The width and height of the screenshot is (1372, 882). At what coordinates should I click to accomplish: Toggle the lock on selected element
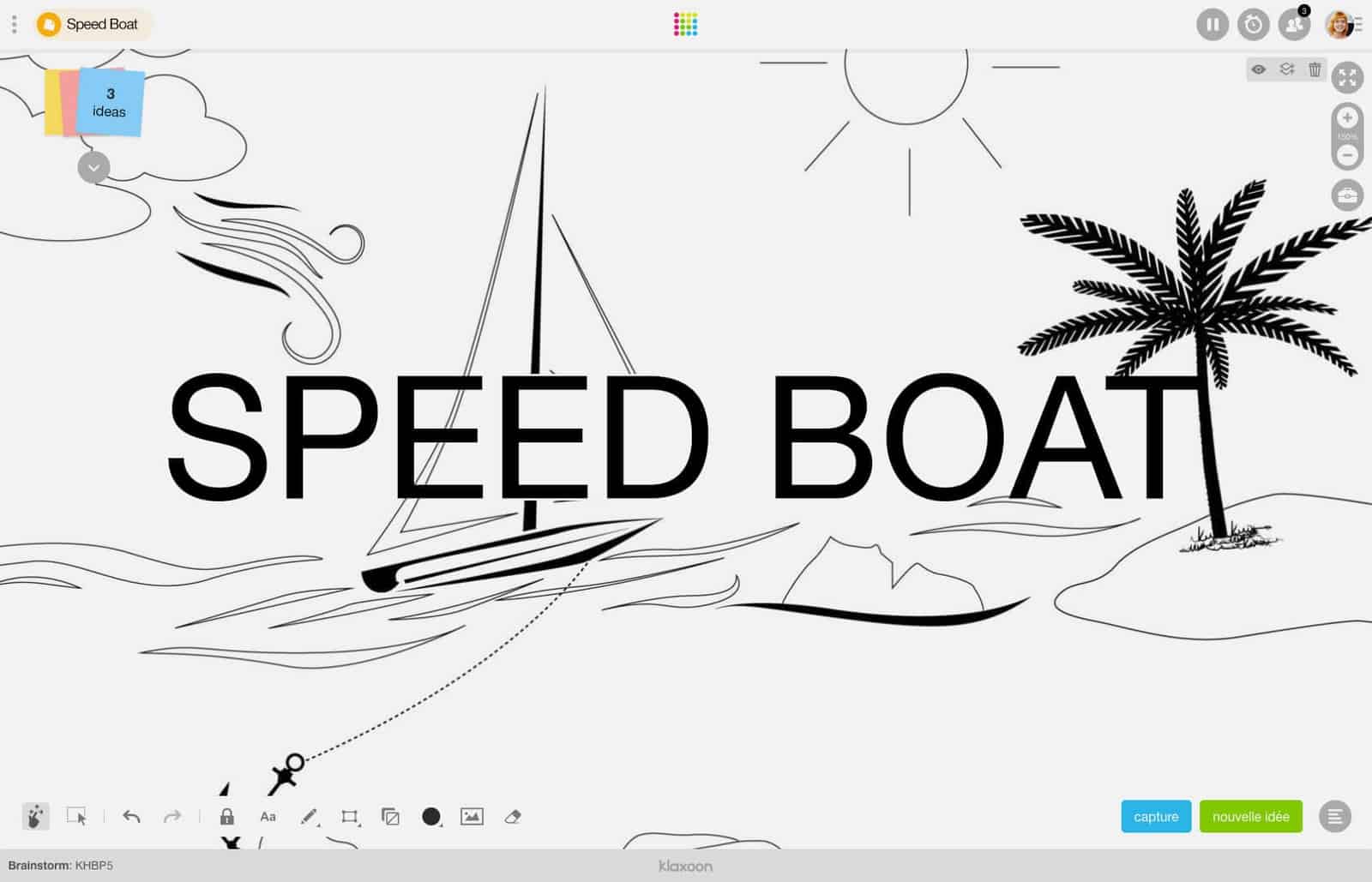coord(227,817)
